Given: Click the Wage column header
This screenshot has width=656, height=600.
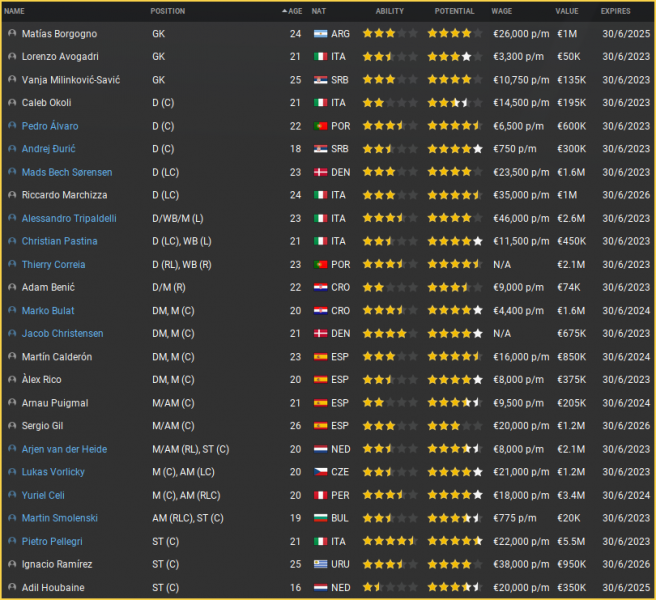Looking at the screenshot, I should pyautogui.click(x=502, y=11).
